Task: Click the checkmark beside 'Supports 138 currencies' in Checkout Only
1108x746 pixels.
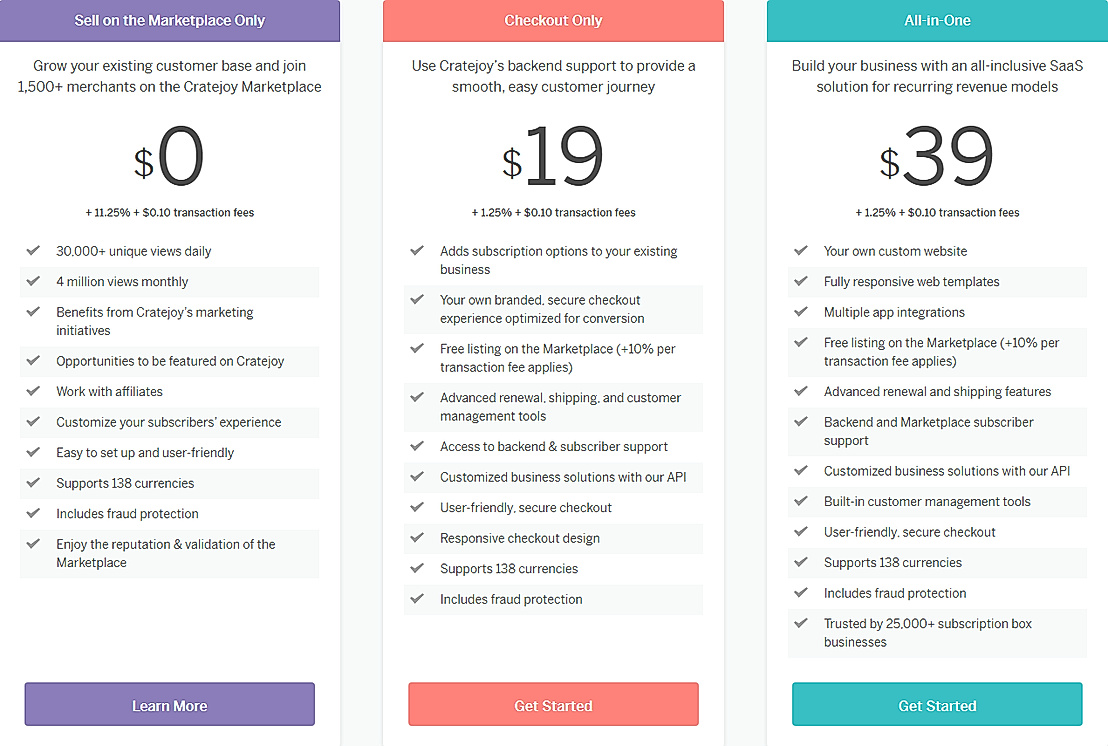Action: tap(417, 568)
